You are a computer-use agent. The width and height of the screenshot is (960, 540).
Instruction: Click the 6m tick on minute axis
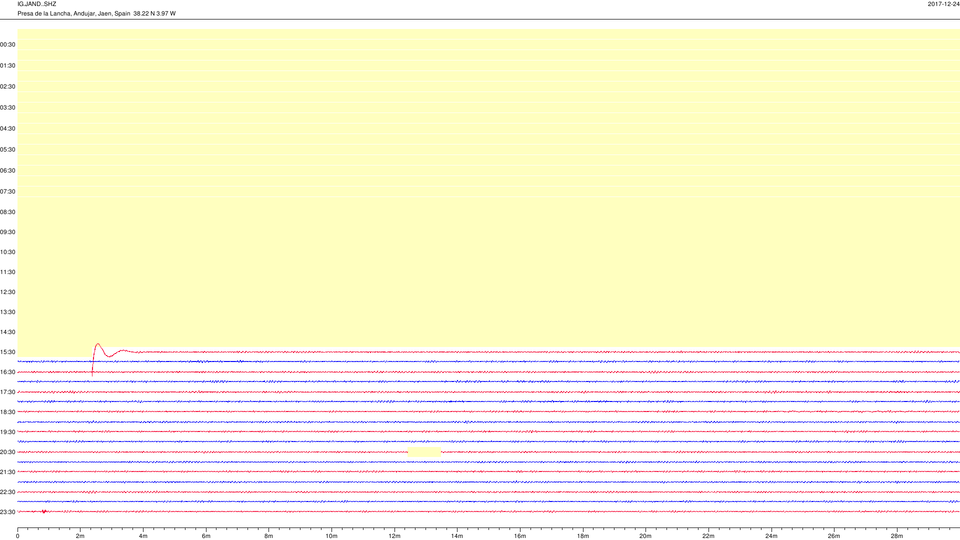(x=206, y=536)
